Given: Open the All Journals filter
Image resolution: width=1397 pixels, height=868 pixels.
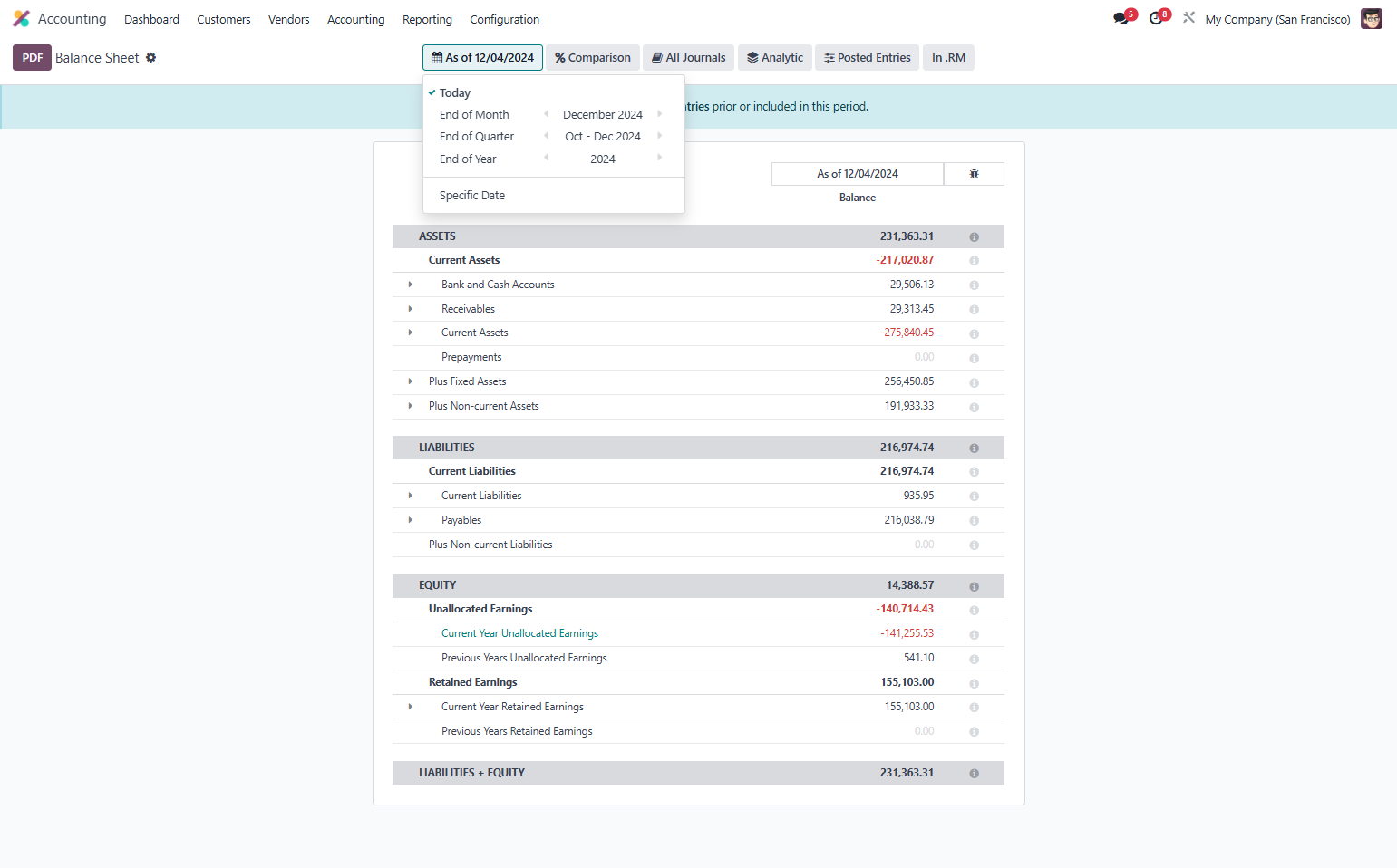Looking at the screenshot, I should [689, 57].
